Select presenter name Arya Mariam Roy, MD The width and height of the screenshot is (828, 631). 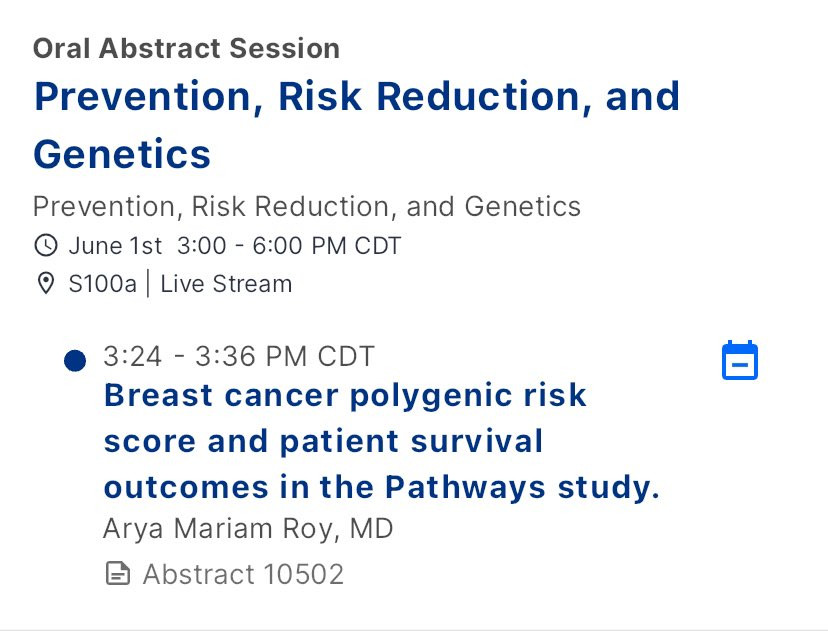[x=248, y=529]
